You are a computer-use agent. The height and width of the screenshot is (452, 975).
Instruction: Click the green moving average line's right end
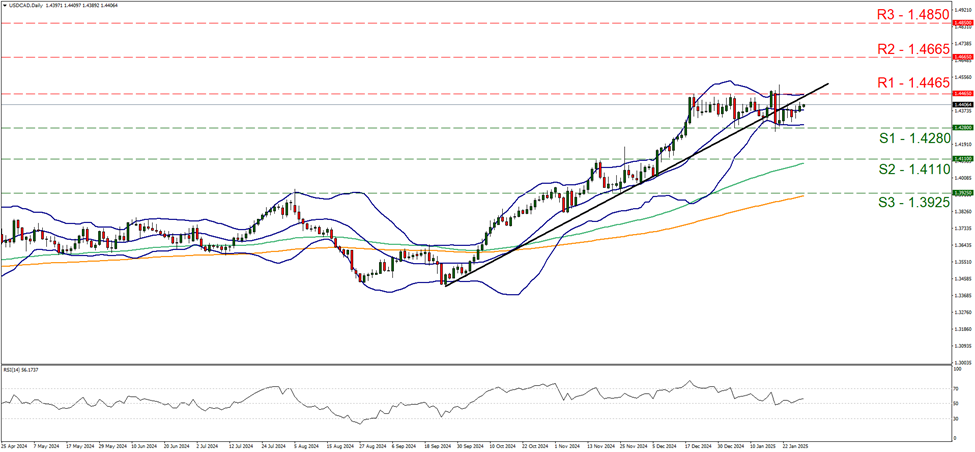[804, 164]
